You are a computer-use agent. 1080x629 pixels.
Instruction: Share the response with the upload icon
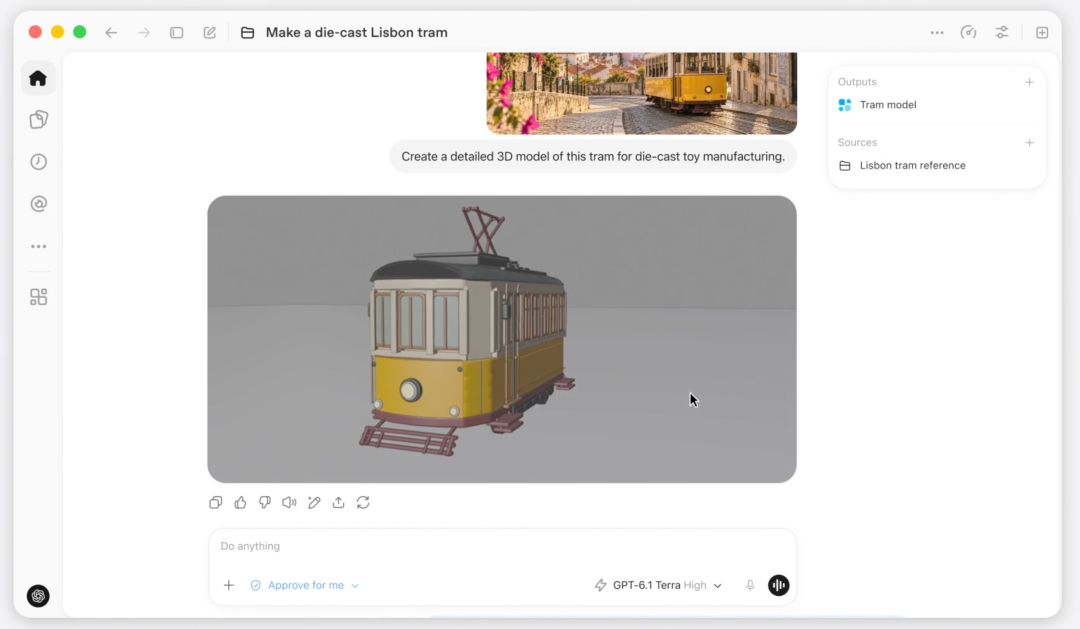point(338,502)
